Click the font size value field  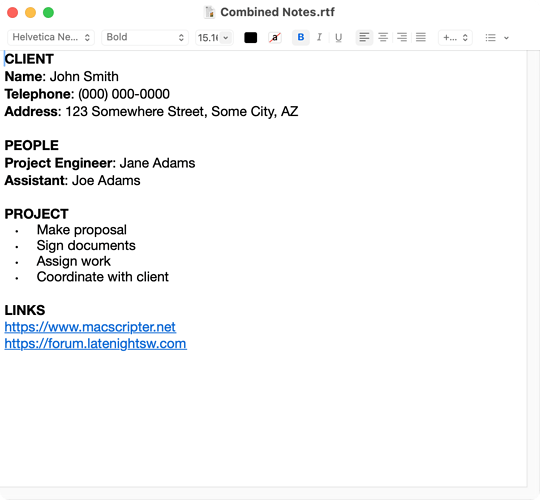pyautogui.click(x=208, y=38)
